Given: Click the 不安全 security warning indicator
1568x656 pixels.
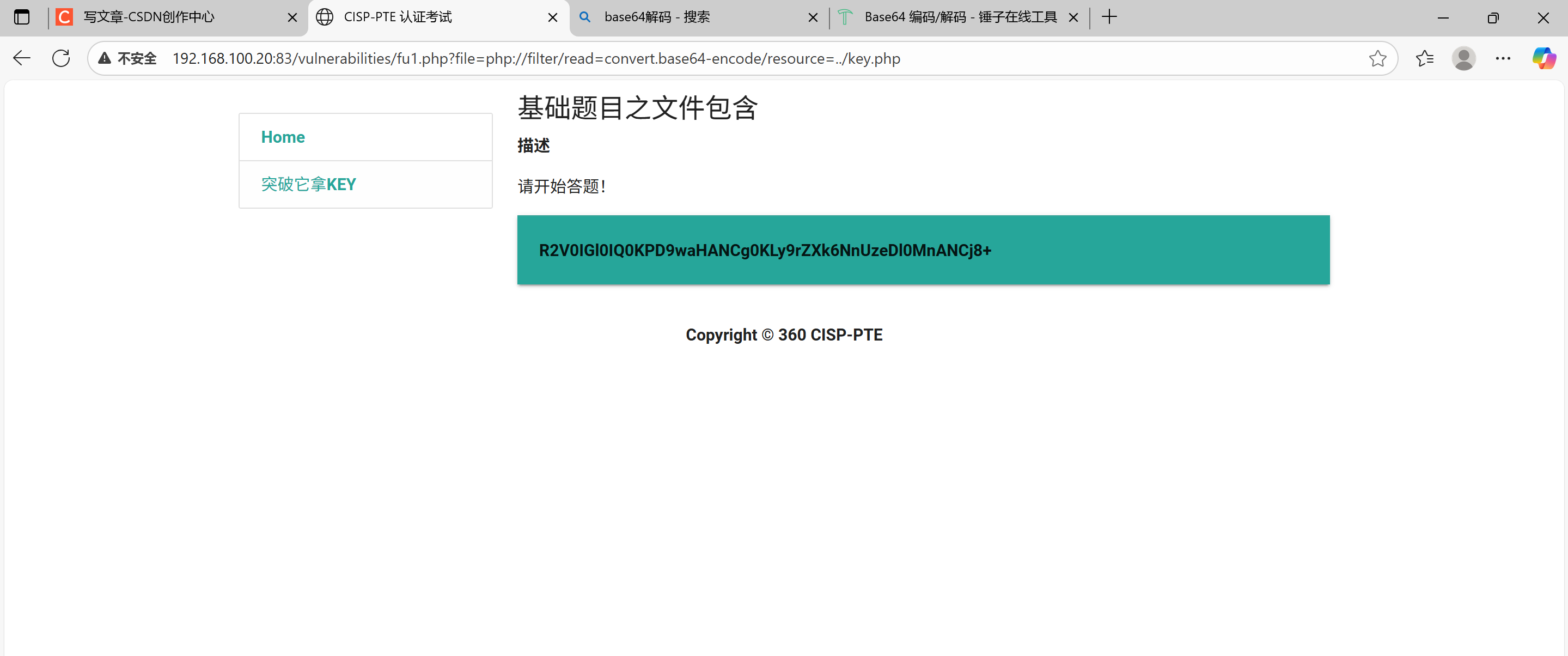Looking at the screenshot, I should 129,58.
